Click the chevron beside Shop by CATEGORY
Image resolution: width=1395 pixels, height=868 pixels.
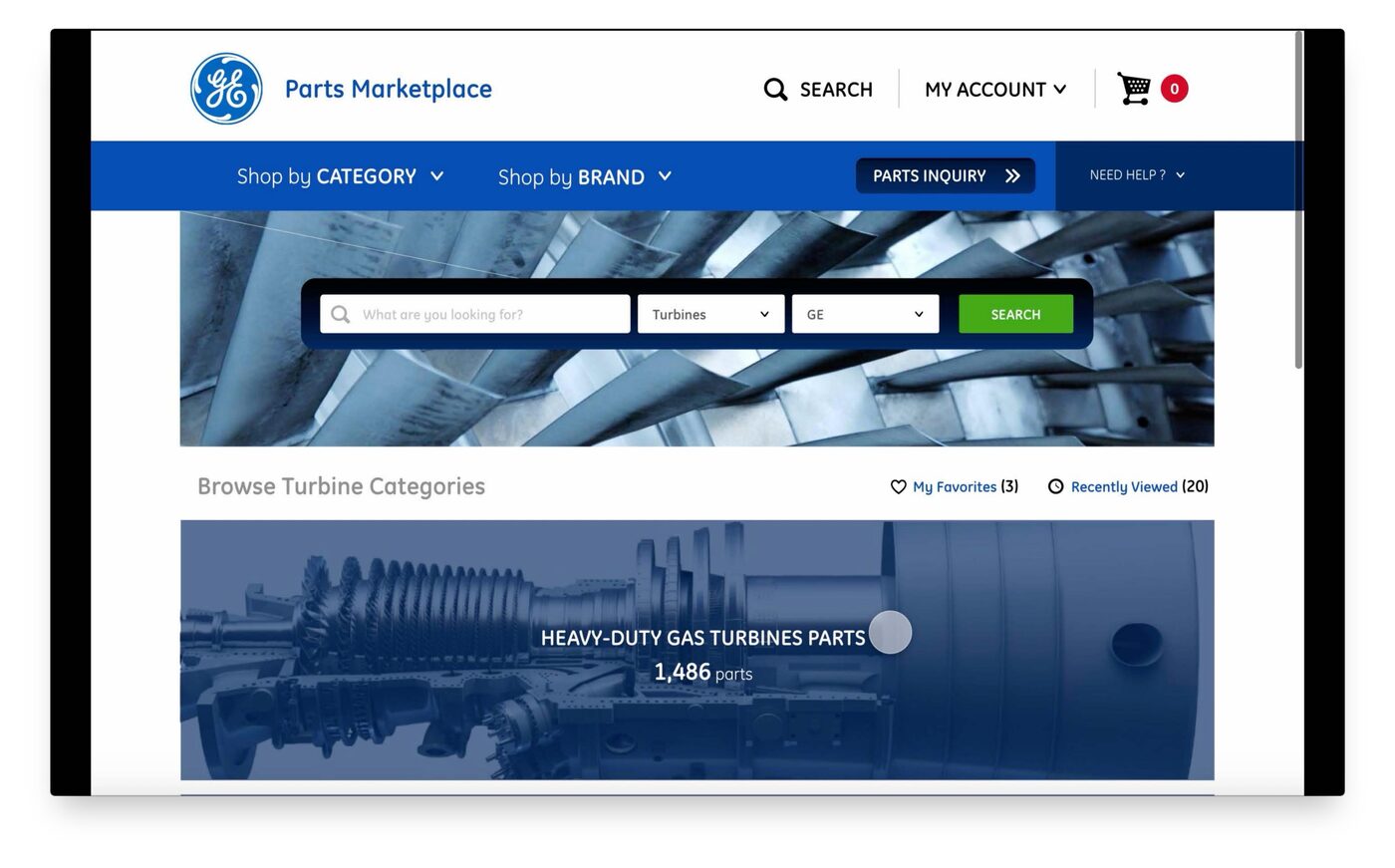click(436, 176)
